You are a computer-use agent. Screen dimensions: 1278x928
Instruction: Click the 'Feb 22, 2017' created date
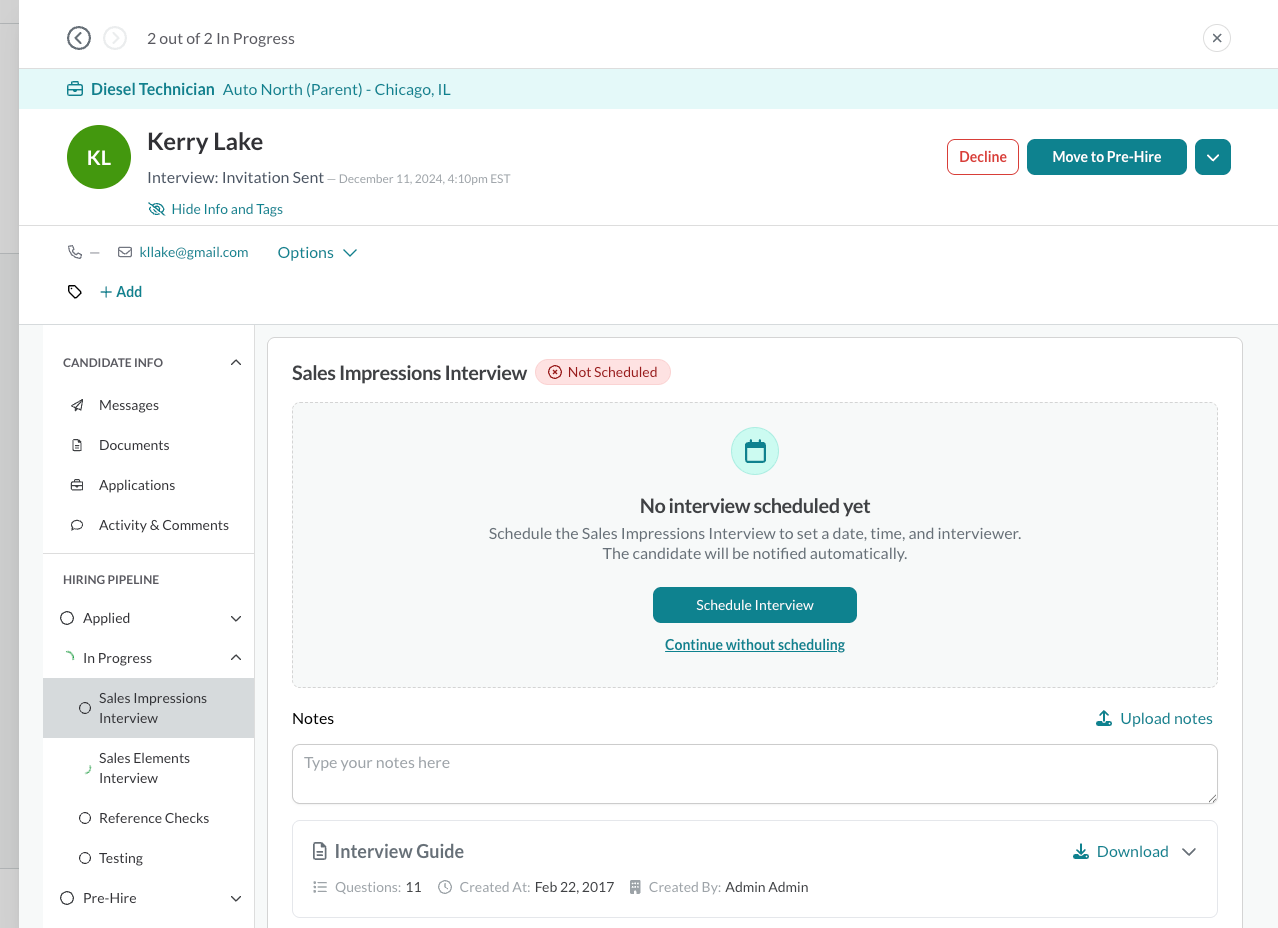click(574, 887)
